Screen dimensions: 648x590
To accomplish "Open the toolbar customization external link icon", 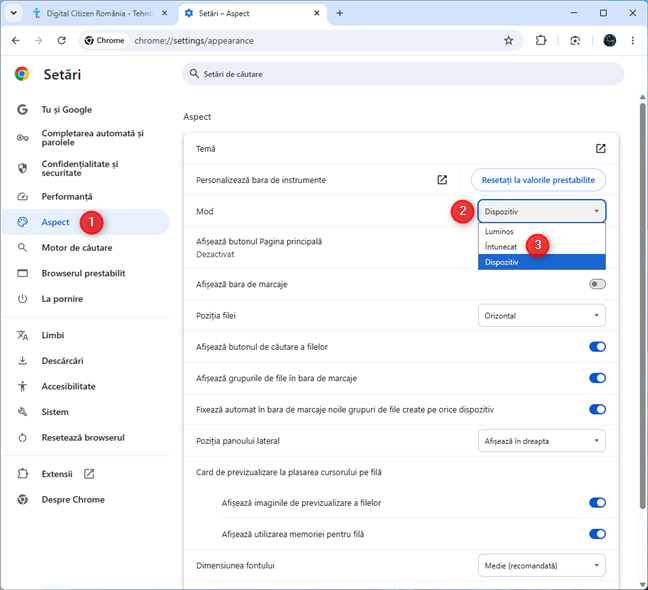I will (x=442, y=180).
